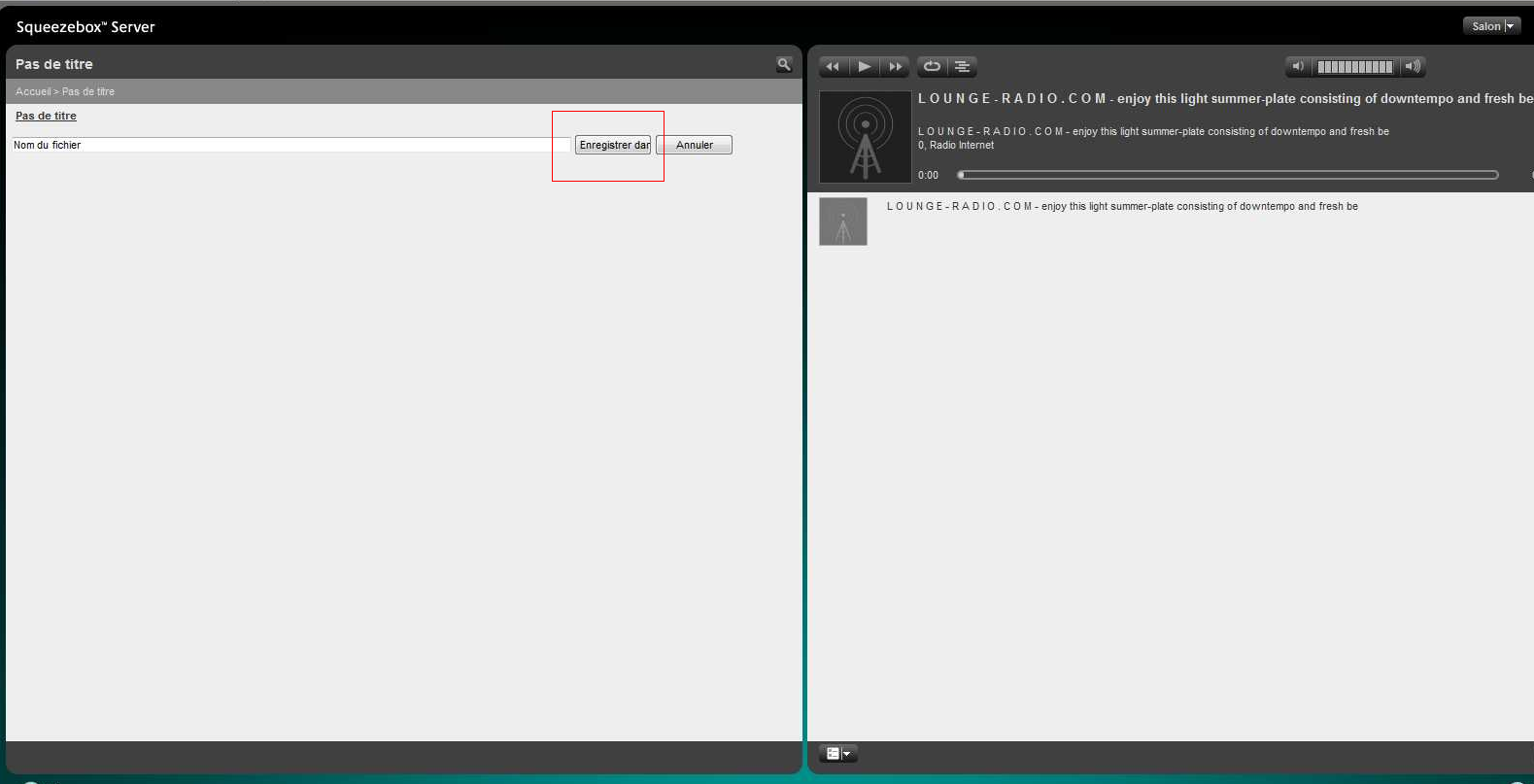Click the Enregistrer save button

tap(613, 145)
